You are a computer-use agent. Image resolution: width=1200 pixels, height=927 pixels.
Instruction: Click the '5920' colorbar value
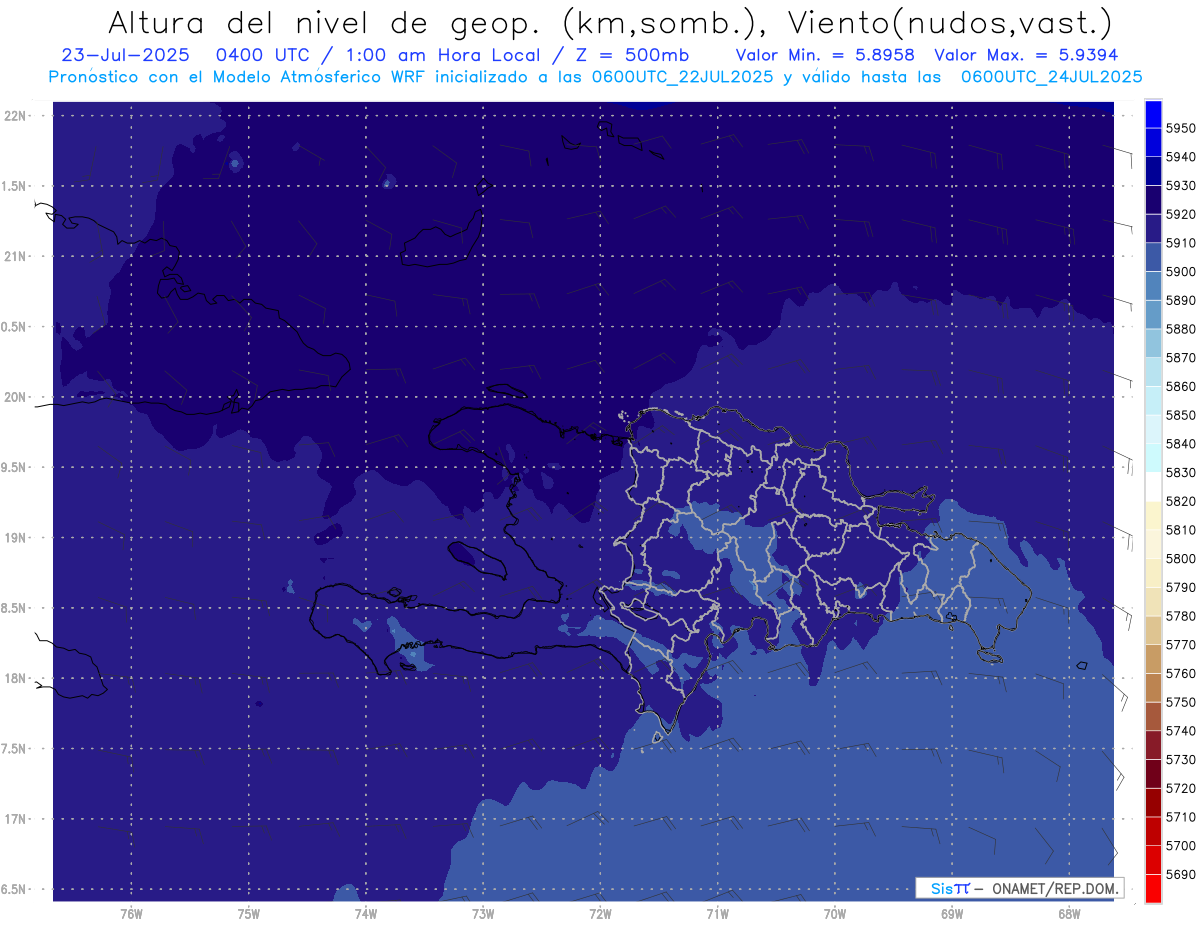click(1180, 215)
